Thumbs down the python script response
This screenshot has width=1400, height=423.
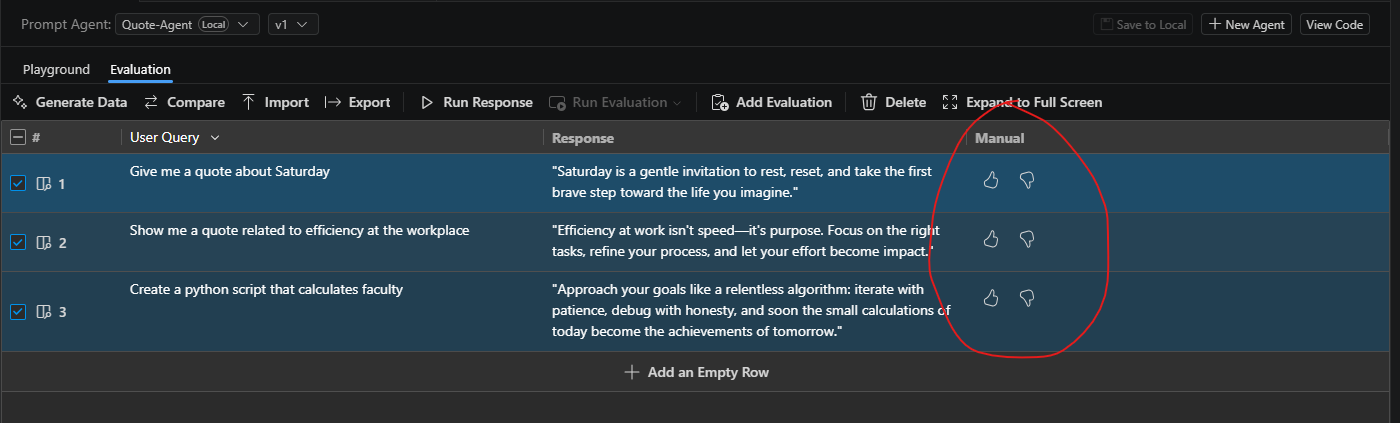pos(1026,298)
